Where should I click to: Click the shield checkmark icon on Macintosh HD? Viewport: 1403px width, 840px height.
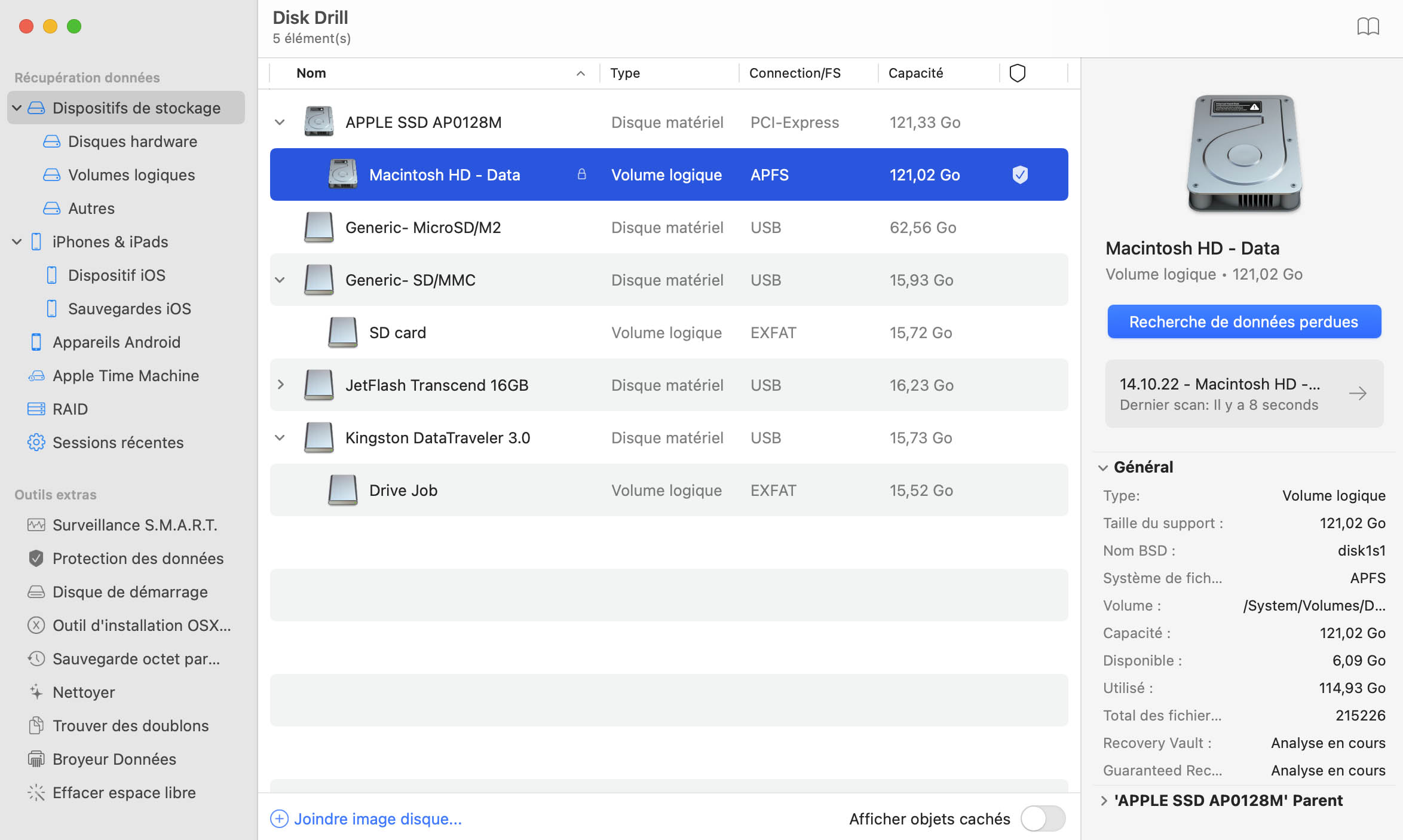pyautogui.click(x=1019, y=175)
